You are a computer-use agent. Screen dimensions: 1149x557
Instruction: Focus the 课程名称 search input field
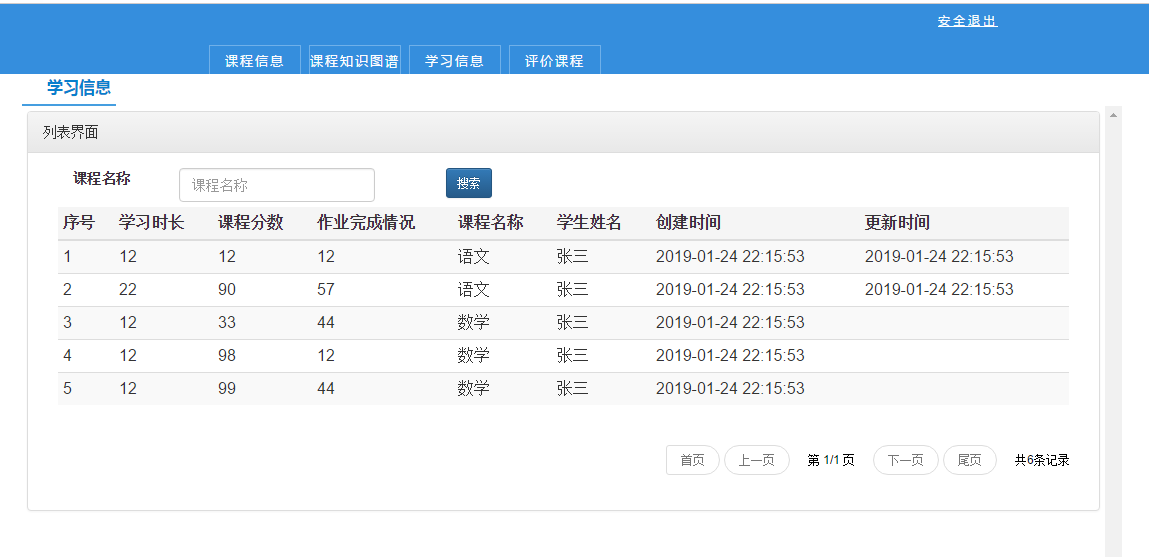click(276, 185)
